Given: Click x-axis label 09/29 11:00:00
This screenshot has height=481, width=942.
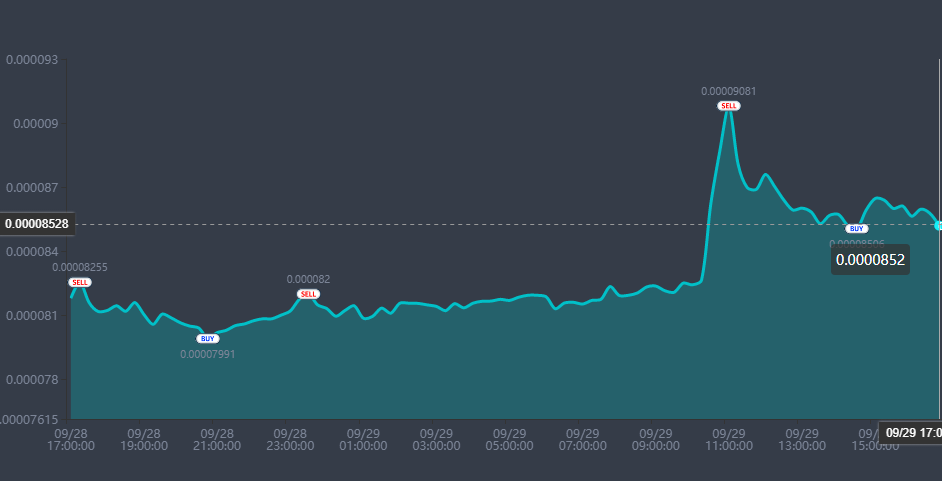Looking at the screenshot, I should pos(728,440).
